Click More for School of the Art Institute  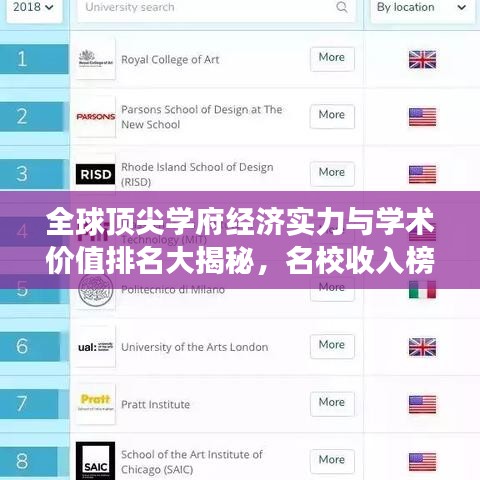[x=332, y=461]
